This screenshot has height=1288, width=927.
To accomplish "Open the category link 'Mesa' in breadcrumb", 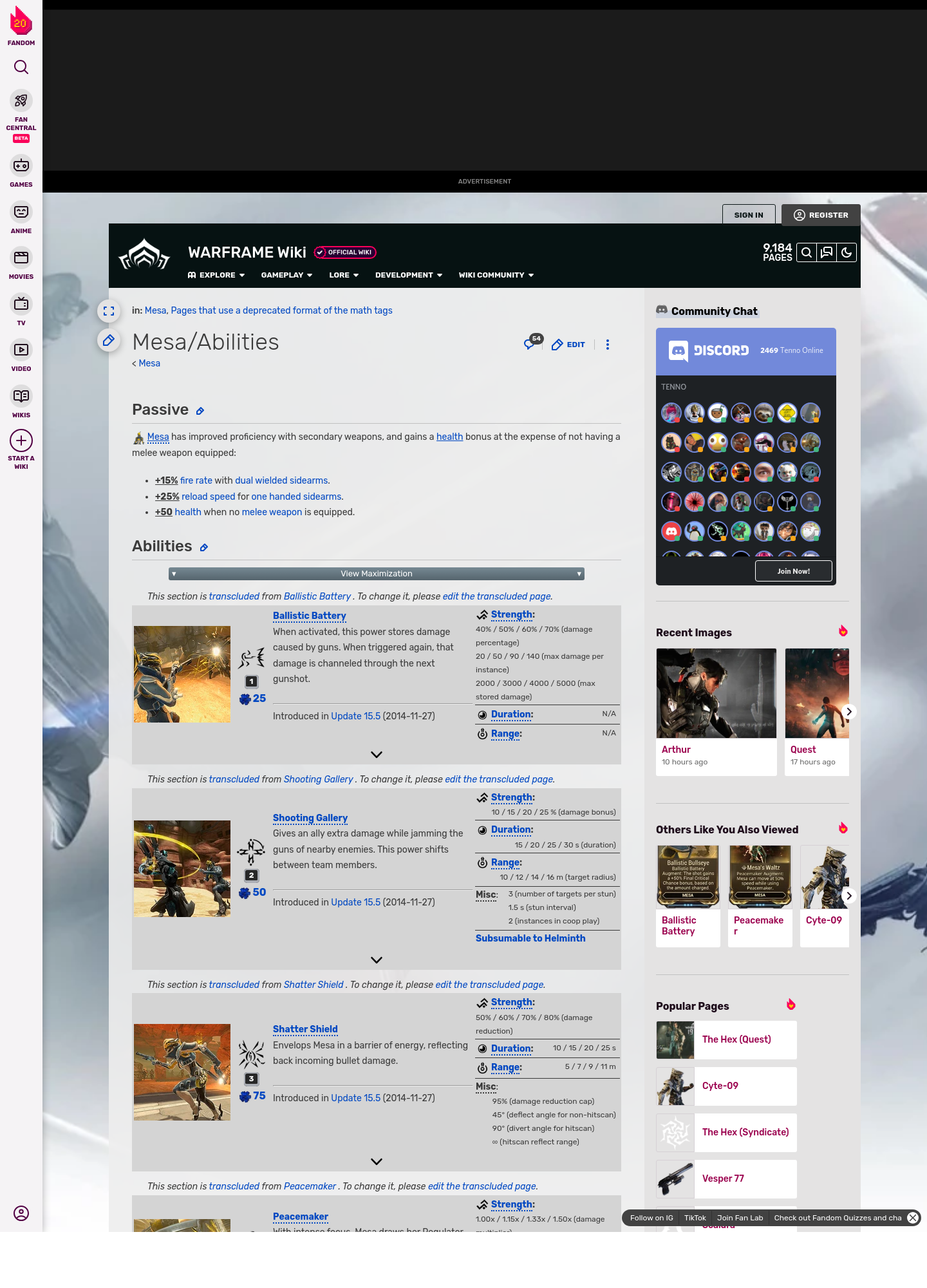I will pyautogui.click(x=155, y=310).
